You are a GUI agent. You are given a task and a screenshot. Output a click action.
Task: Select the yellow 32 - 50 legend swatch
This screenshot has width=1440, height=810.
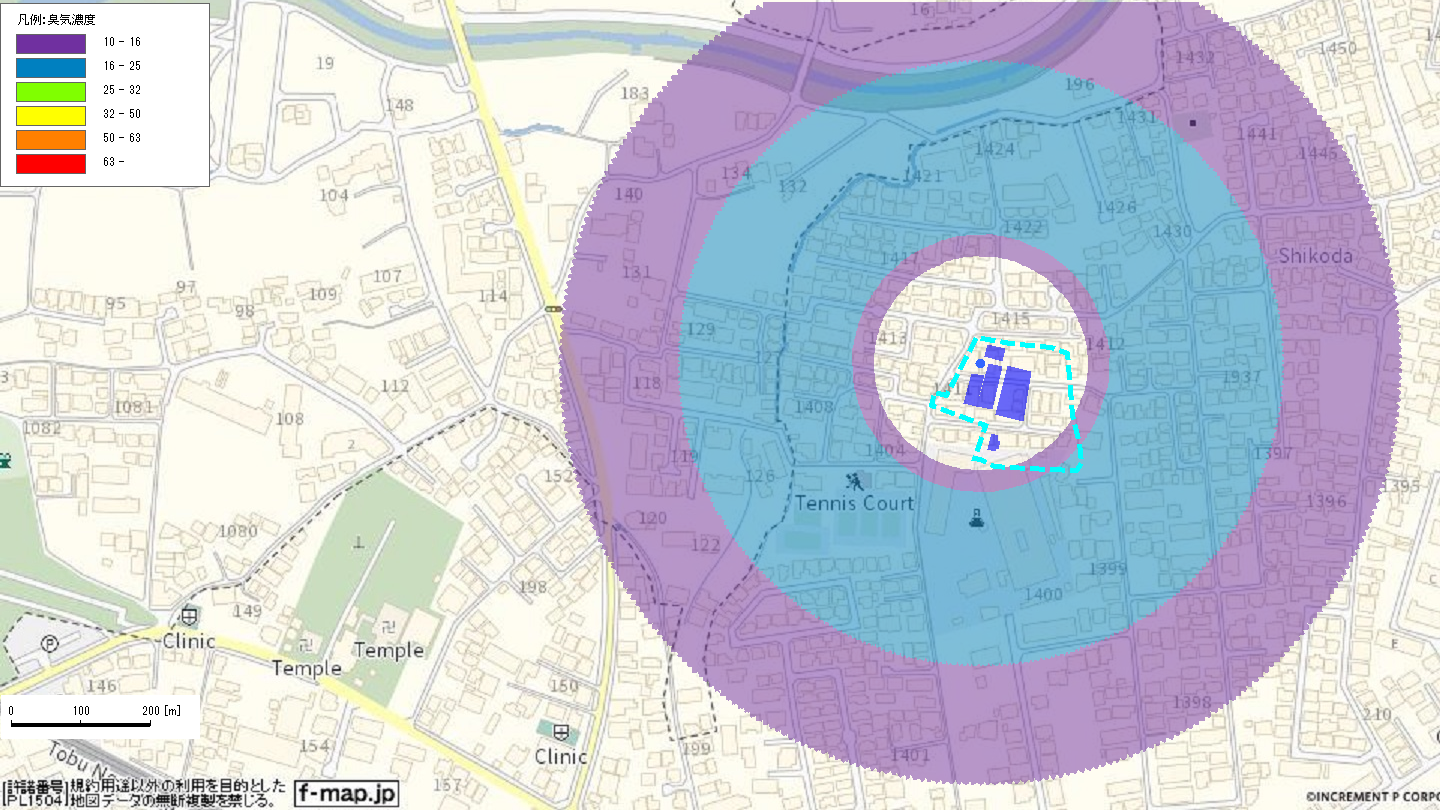point(51,115)
